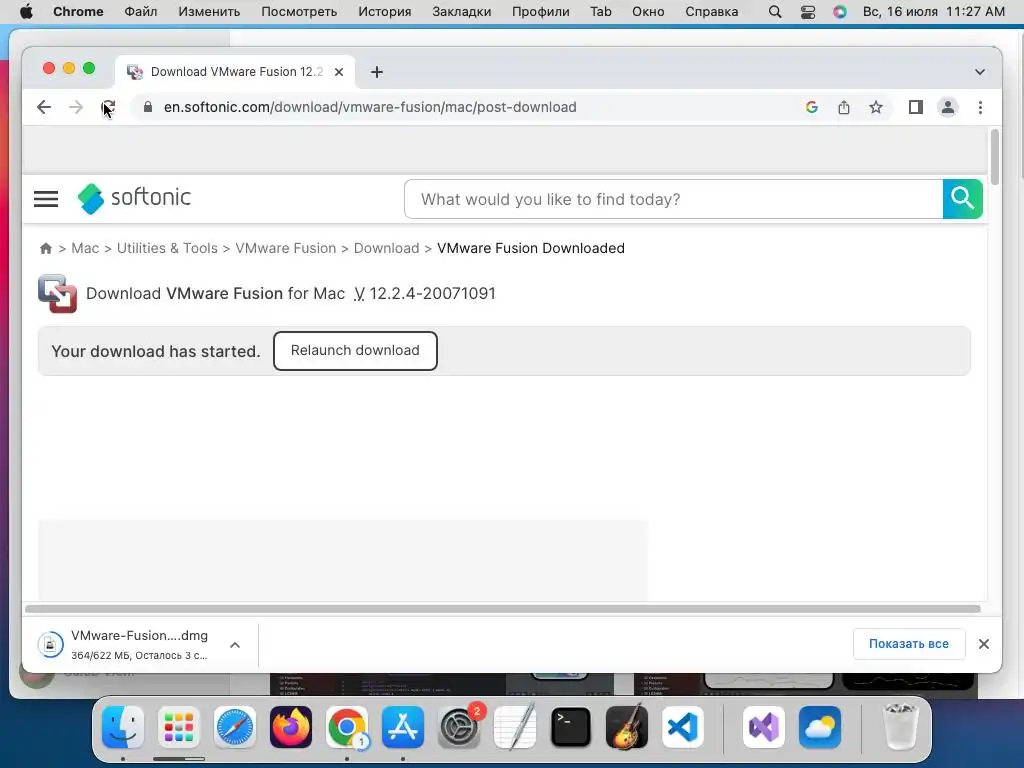Launch Firefox from the Dock
This screenshot has width=1024, height=768.
click(x=291, y=727)
